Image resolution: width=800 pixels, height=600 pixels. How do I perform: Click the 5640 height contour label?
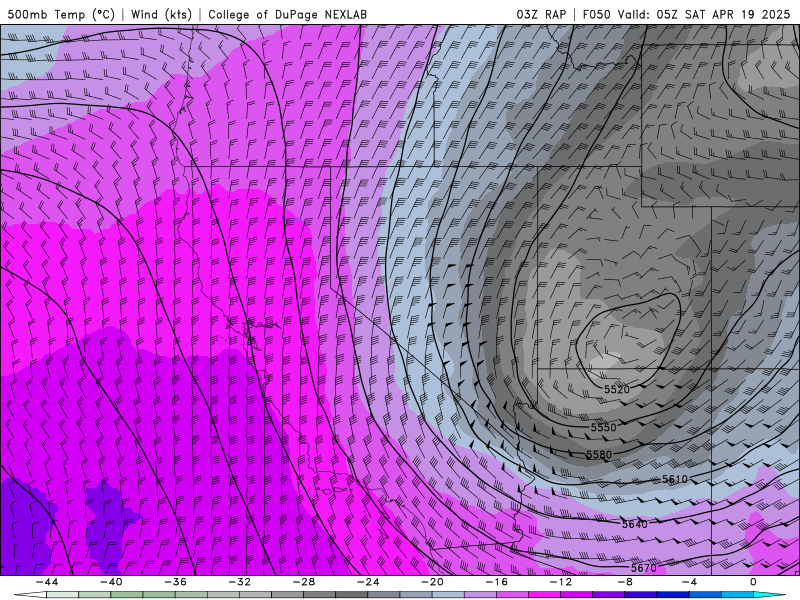pos(635,524)
